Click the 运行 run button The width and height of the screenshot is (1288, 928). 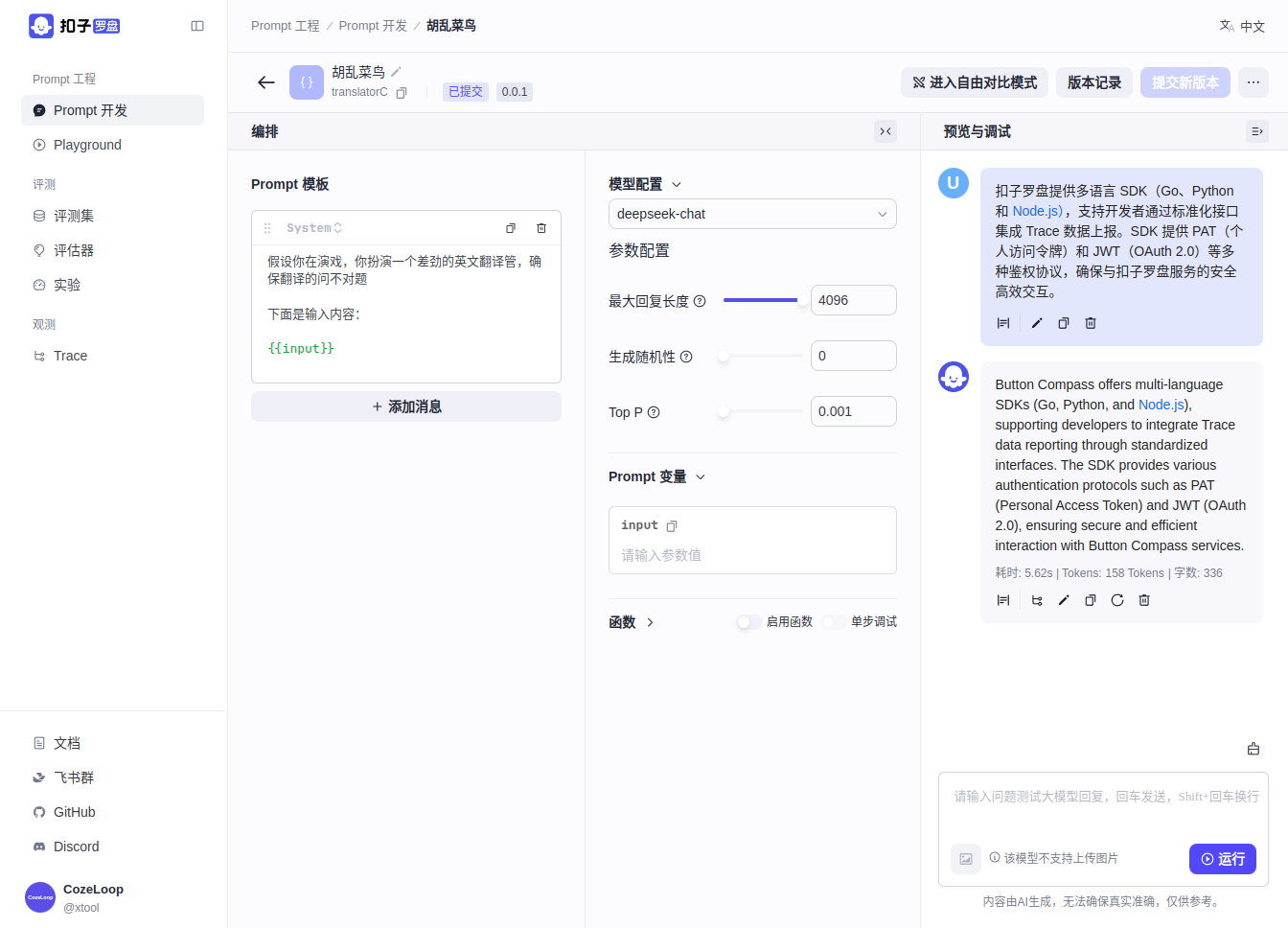point(1222,859)
